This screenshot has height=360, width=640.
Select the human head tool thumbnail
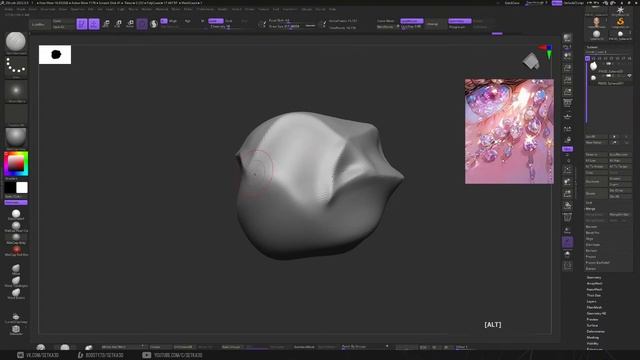click(x=596, y=22)
